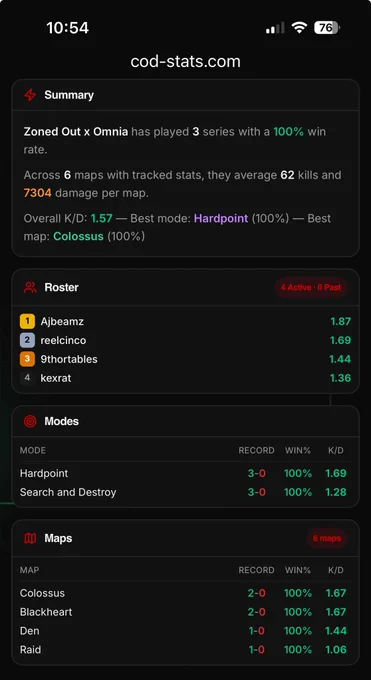Open the purple Hardpoint best mode link

point(221,218)
